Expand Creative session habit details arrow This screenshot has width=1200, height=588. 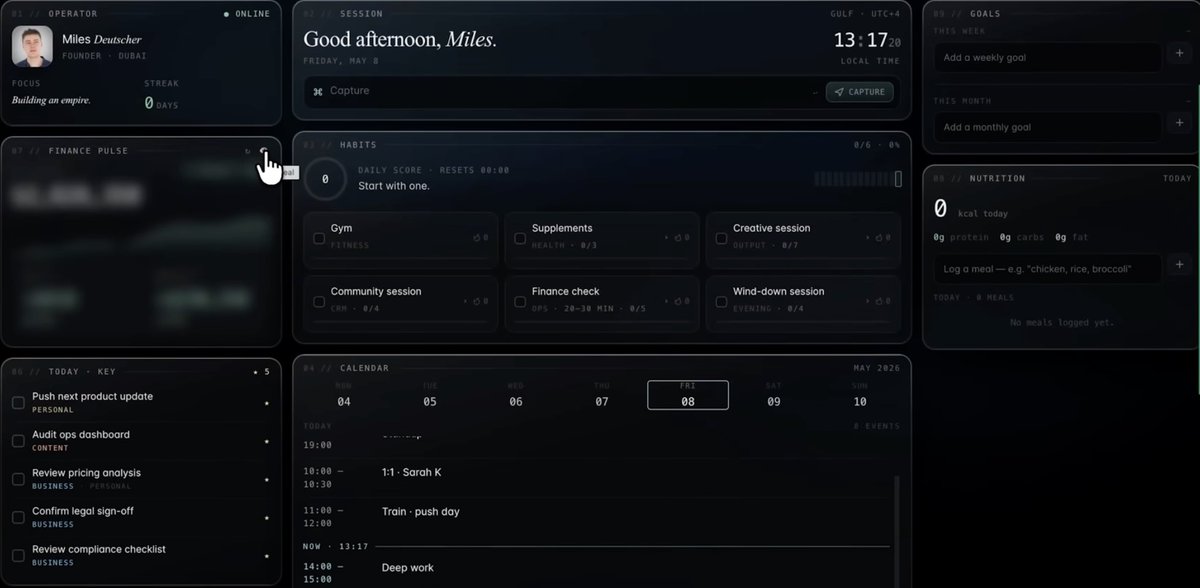click(867, 238)
